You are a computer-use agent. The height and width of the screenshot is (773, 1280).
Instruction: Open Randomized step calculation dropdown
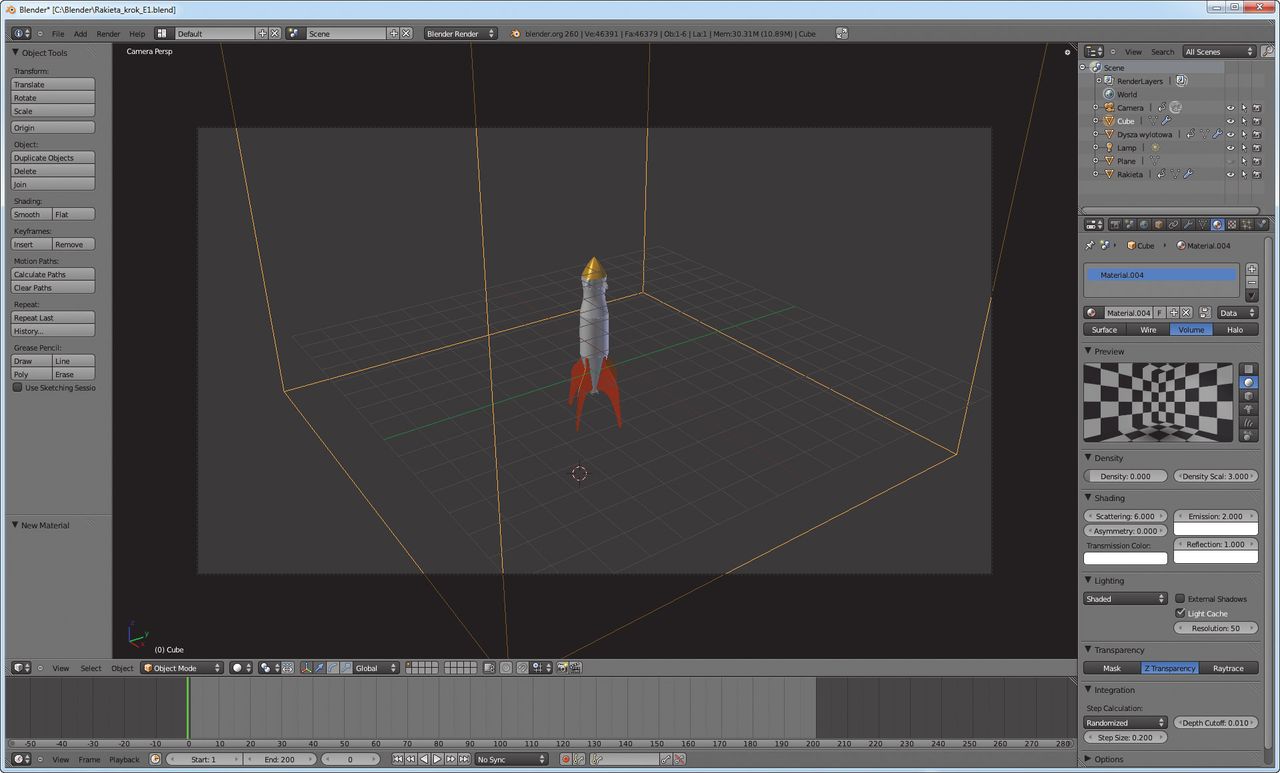[x=1125, y=722]
